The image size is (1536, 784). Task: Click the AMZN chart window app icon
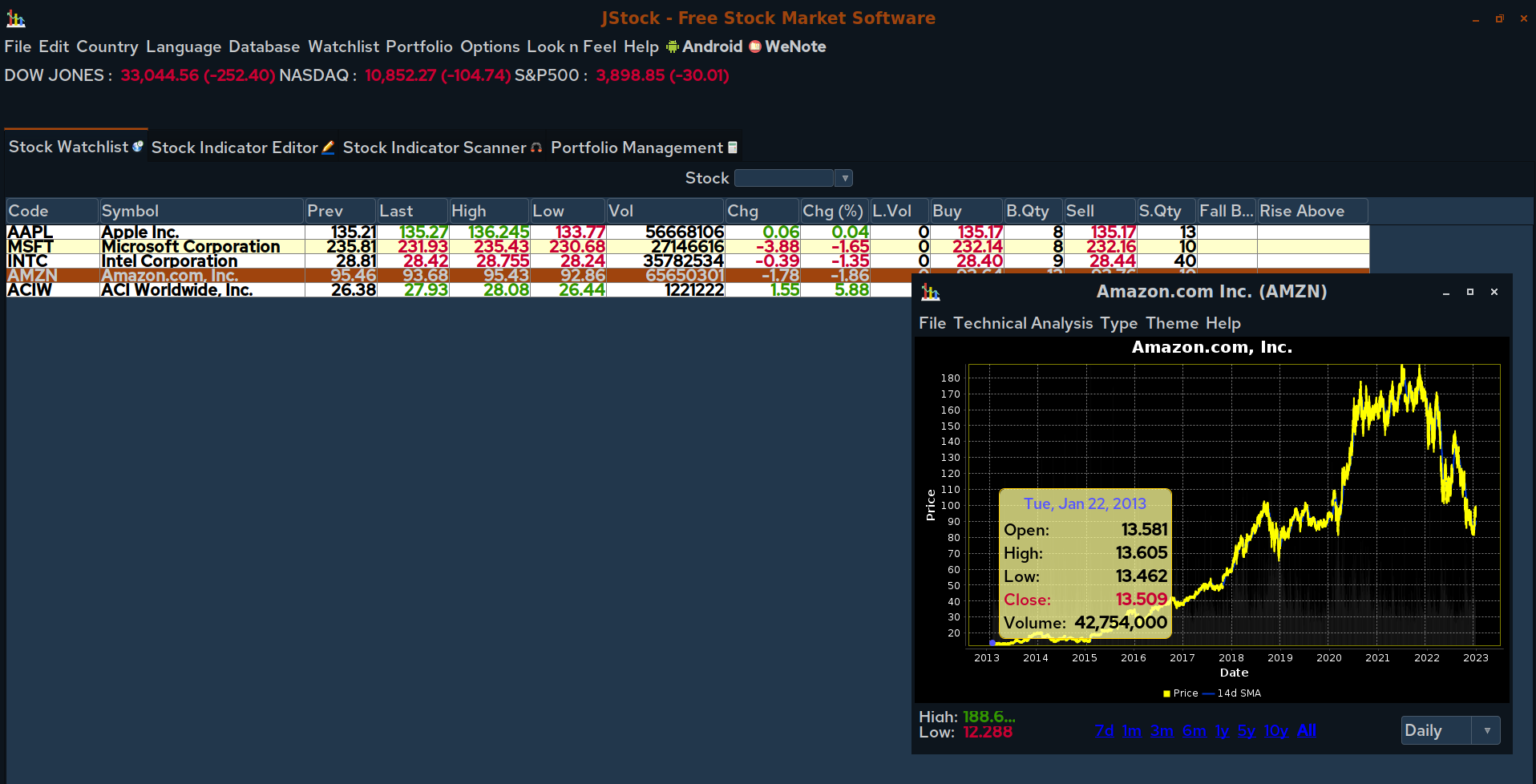coord(930,292)
